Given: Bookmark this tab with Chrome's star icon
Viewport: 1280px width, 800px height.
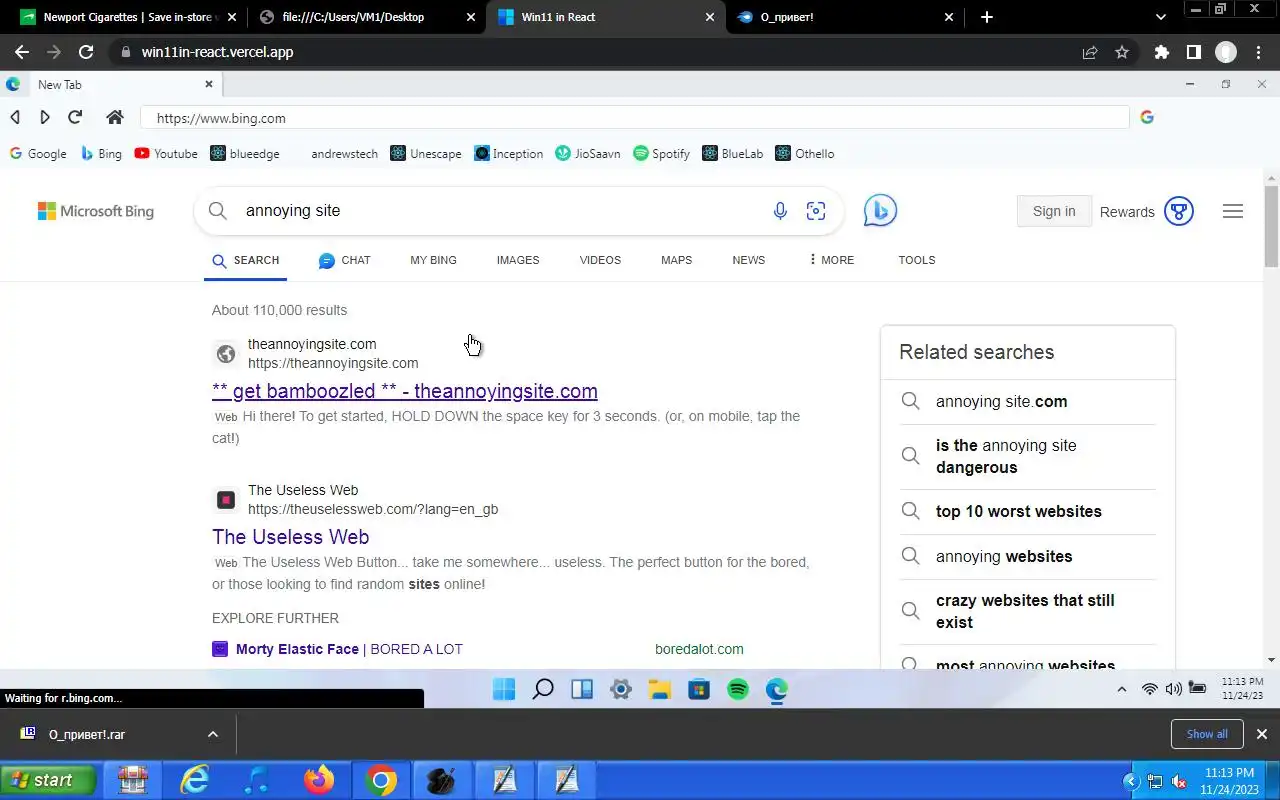Looking at the screenshot, I should [x=1122, y=52].
